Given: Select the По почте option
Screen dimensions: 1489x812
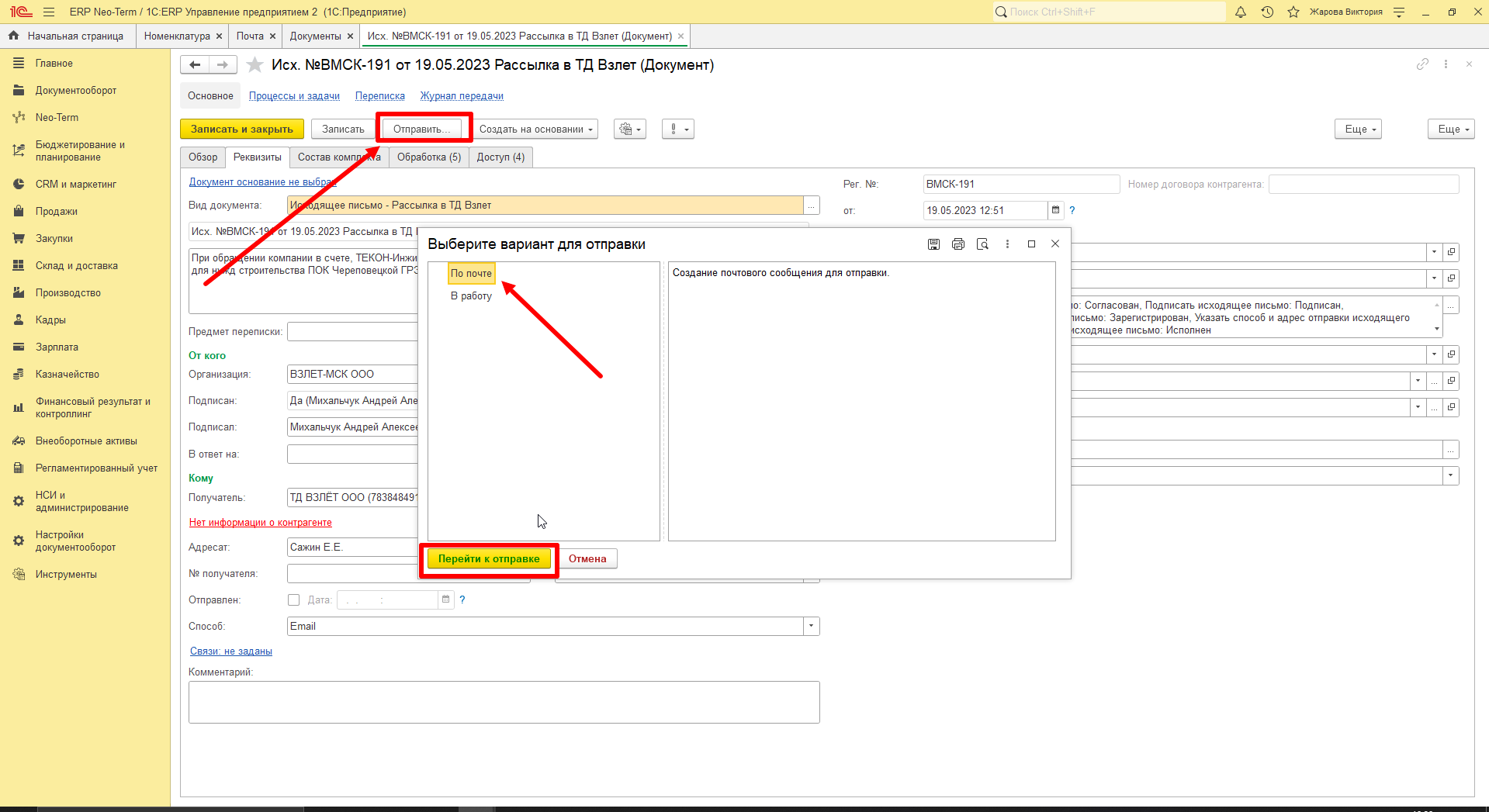Looking at the screenshot, I should pos(471,273).
